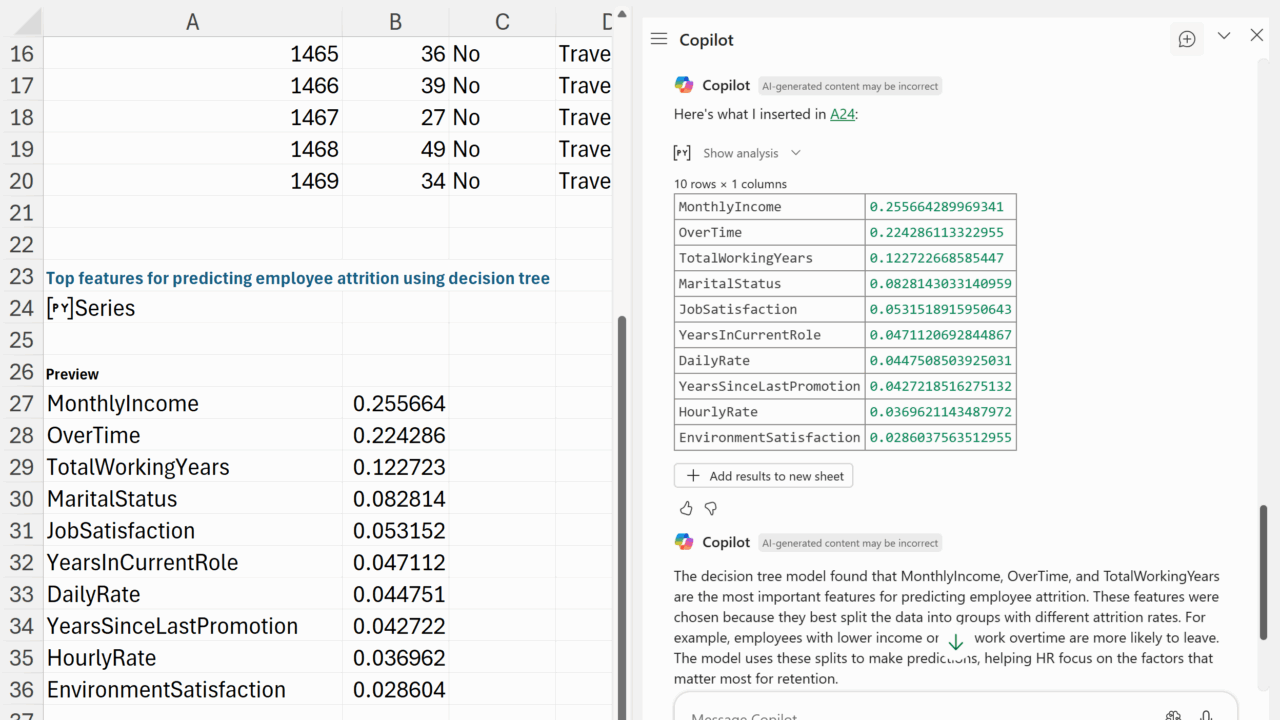Viewport: 1280px width, 720px height.
Task: Click the Python icon beside Show analysis
Action: (682, 153)
